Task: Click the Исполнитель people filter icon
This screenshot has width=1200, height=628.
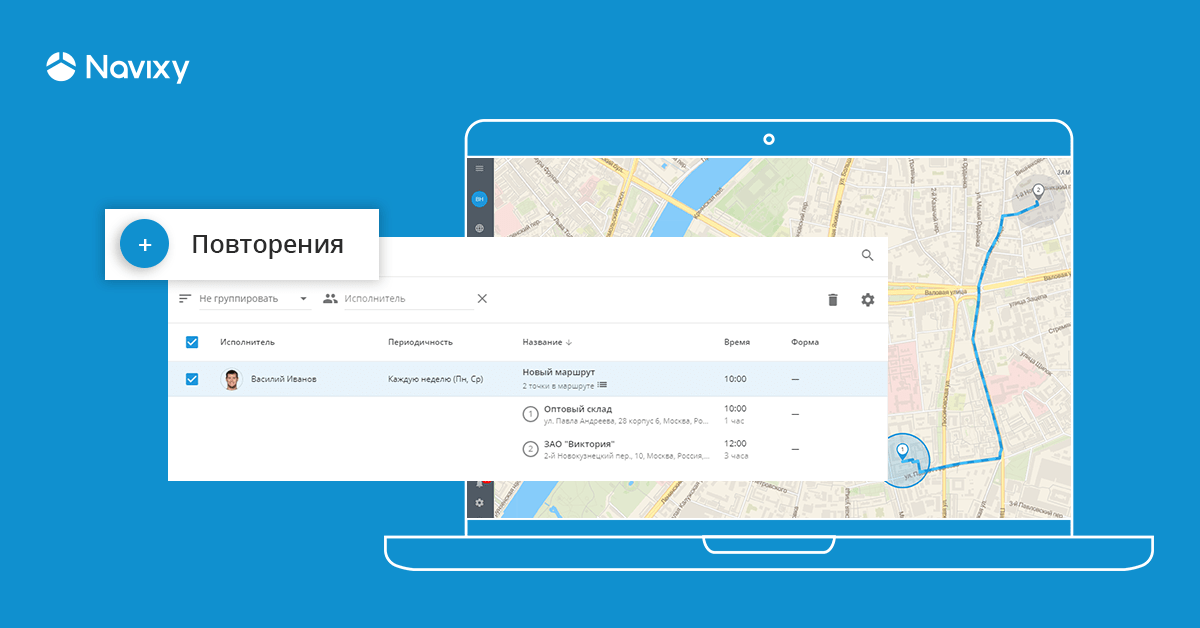Action: [331, 299]
